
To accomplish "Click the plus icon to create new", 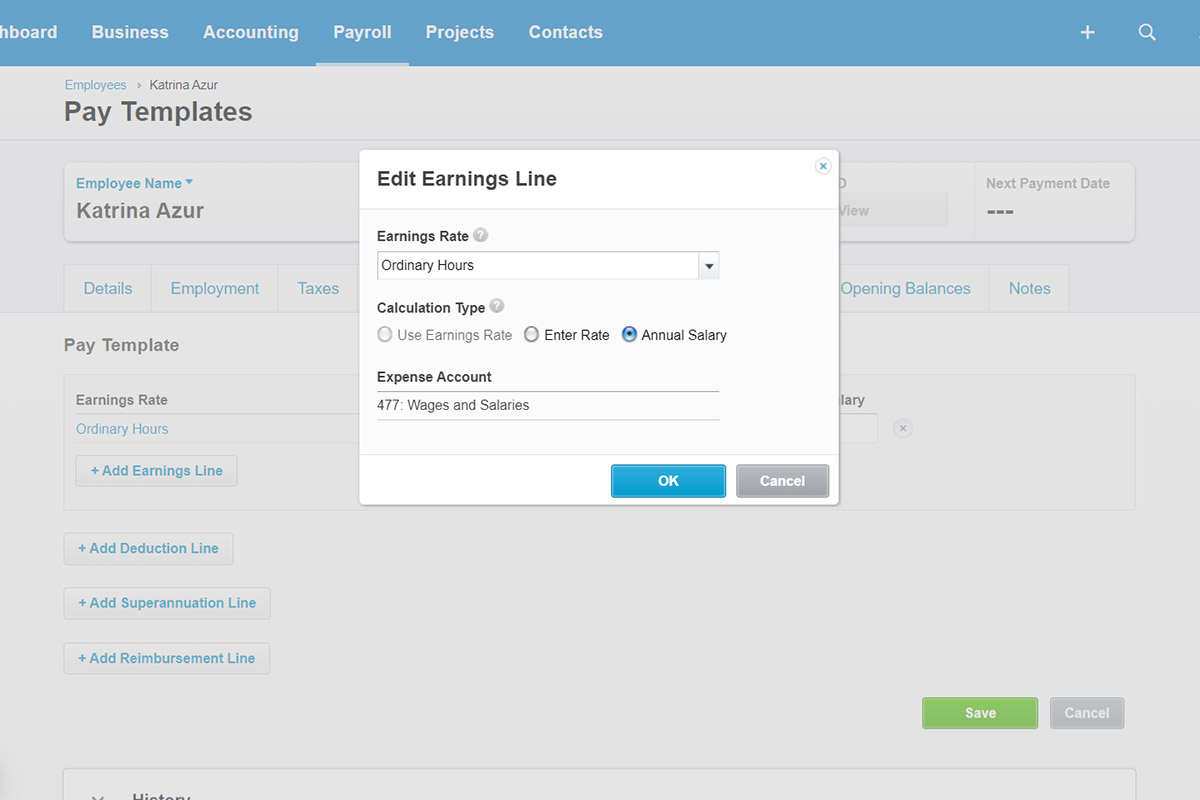I will (x=1087, y=32).
